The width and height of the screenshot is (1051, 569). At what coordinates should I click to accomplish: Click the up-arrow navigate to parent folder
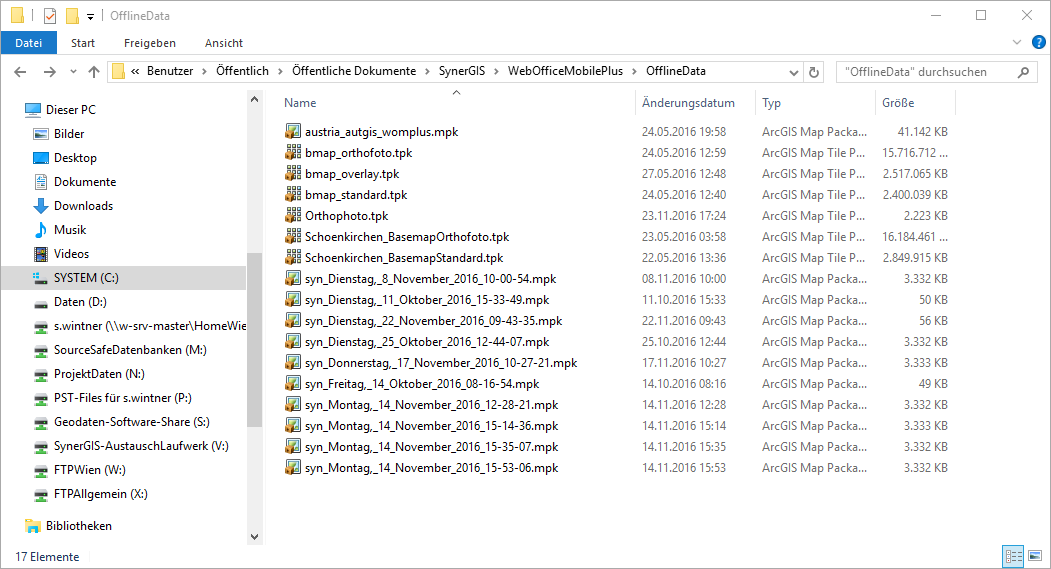(94, 72)
